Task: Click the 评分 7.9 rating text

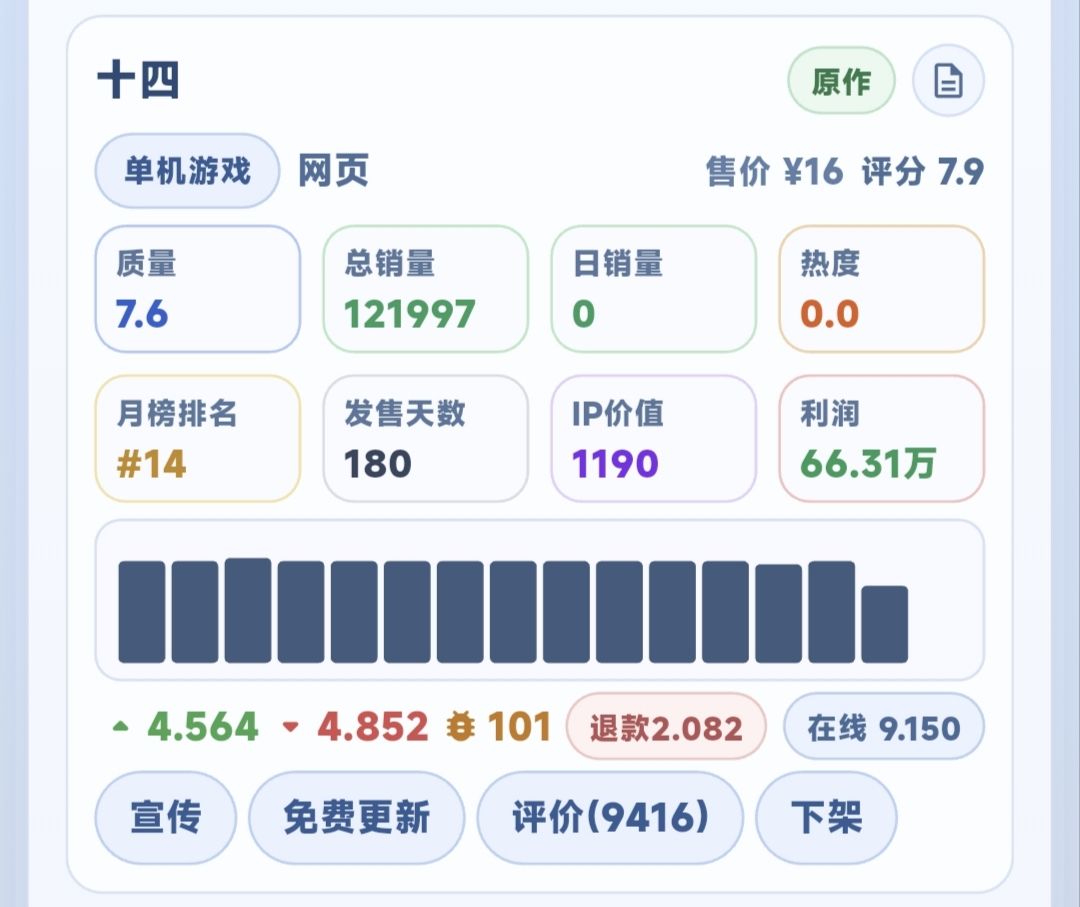Action: click(x=922, y=171)
